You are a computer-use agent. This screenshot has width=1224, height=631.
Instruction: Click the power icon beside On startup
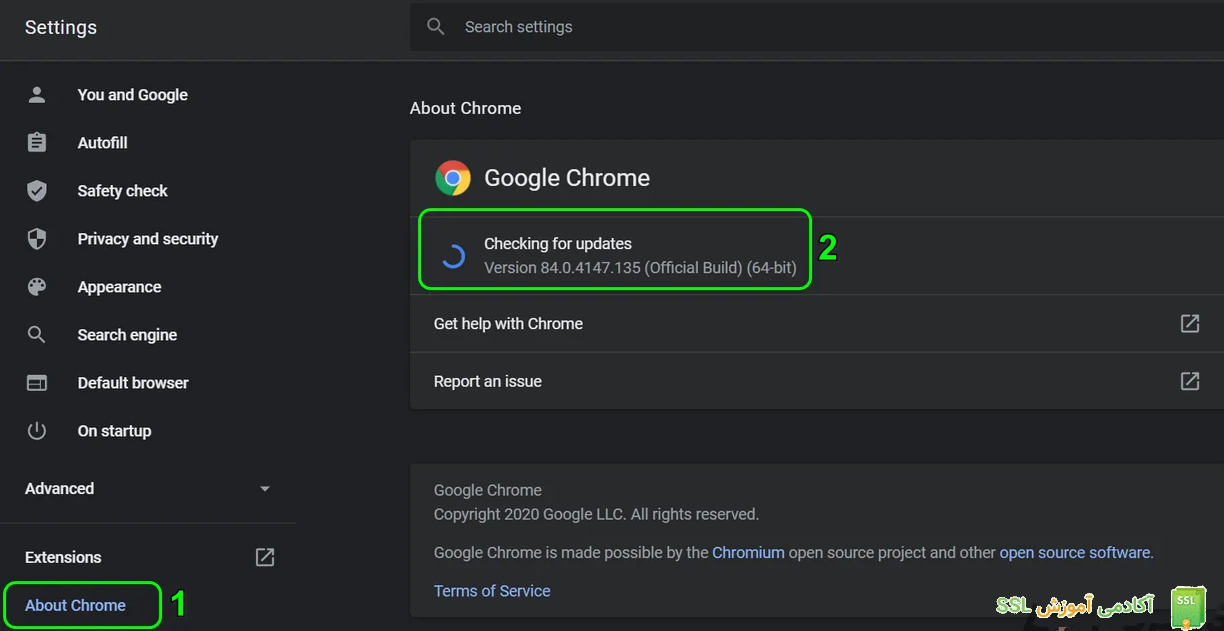[x=37, y=431]
